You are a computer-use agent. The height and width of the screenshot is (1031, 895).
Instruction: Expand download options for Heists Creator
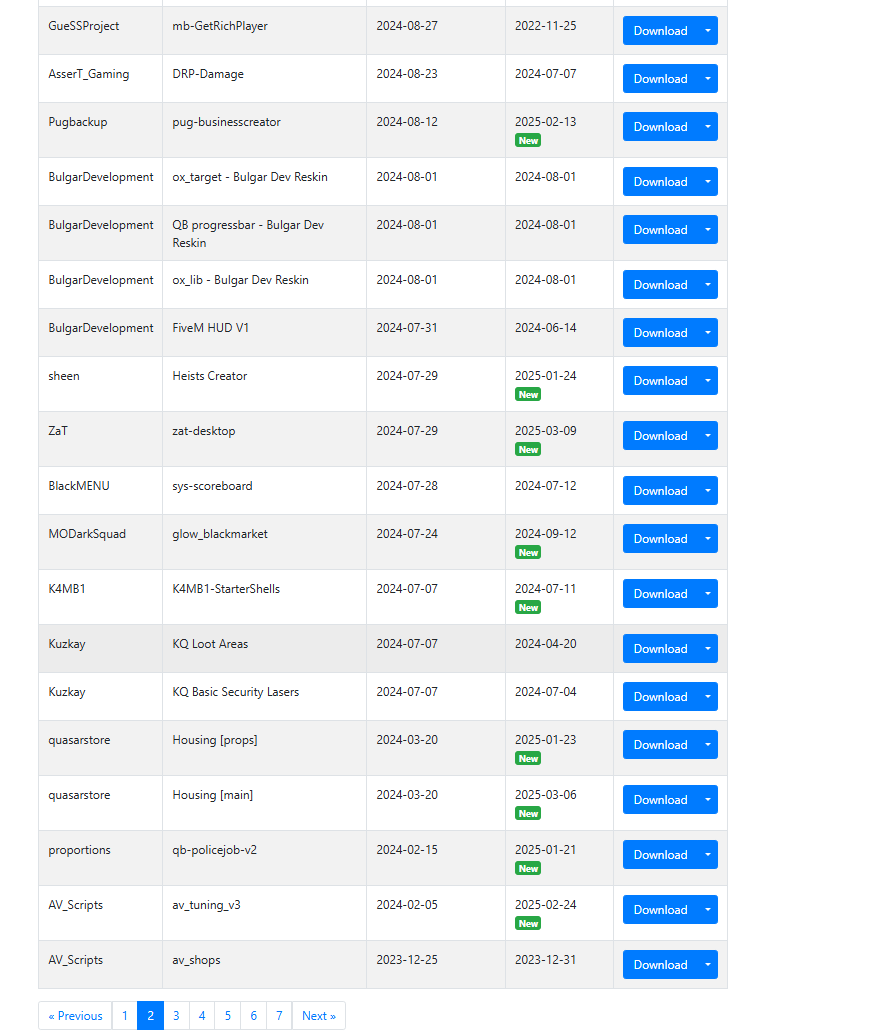point(708,381)
